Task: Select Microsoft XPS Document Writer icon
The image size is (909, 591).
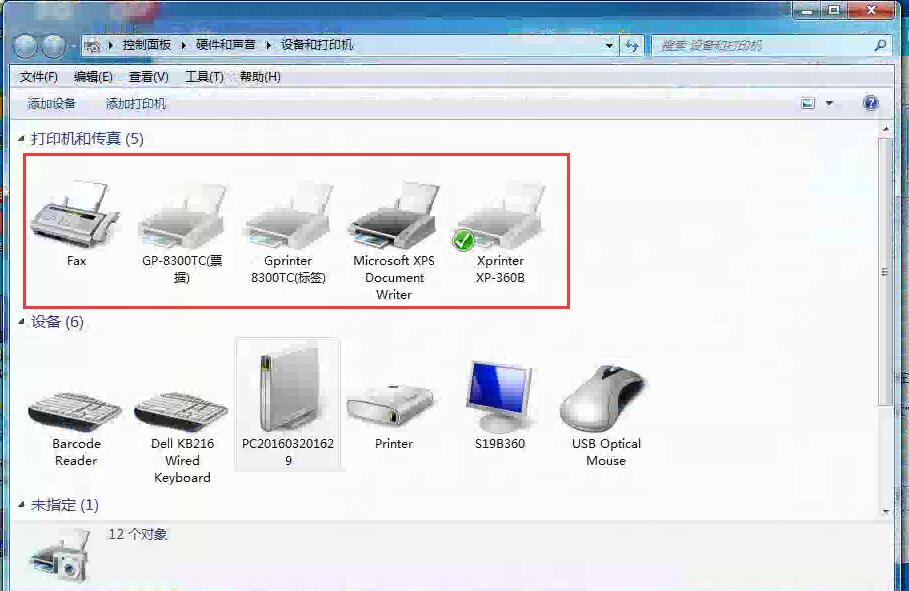Action: tap(394, 215)
